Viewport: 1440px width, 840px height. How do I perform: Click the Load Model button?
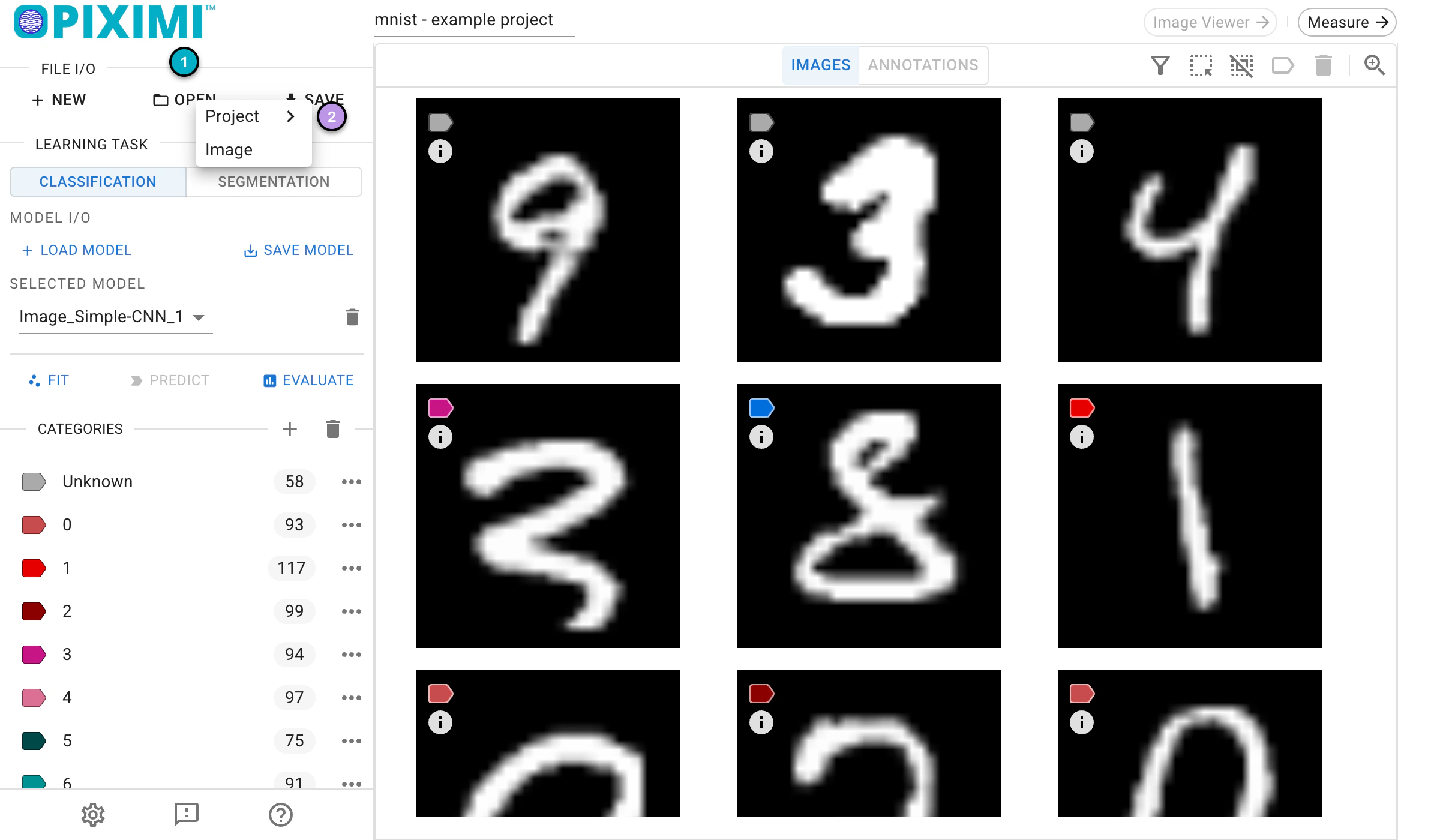click(x=76, y=250)
